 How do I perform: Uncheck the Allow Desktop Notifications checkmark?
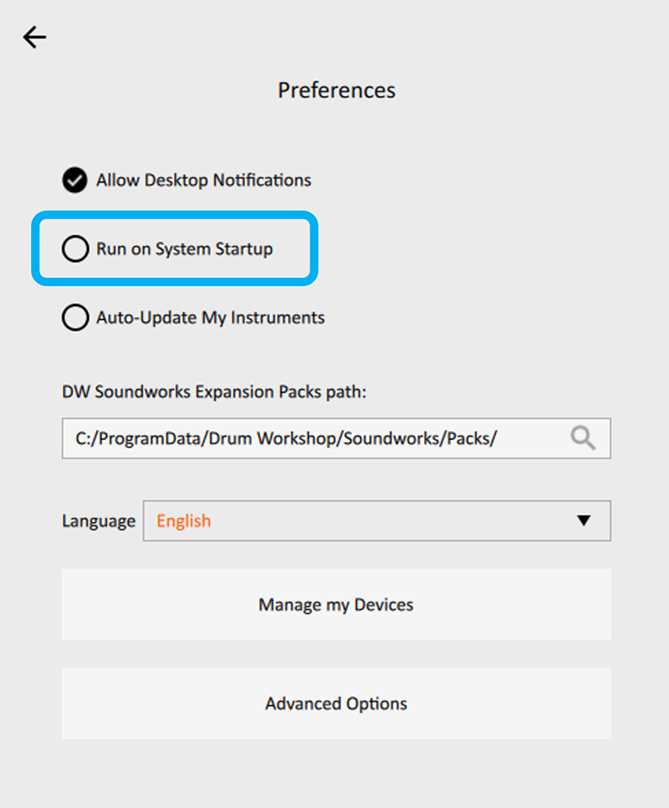(75, 180)
